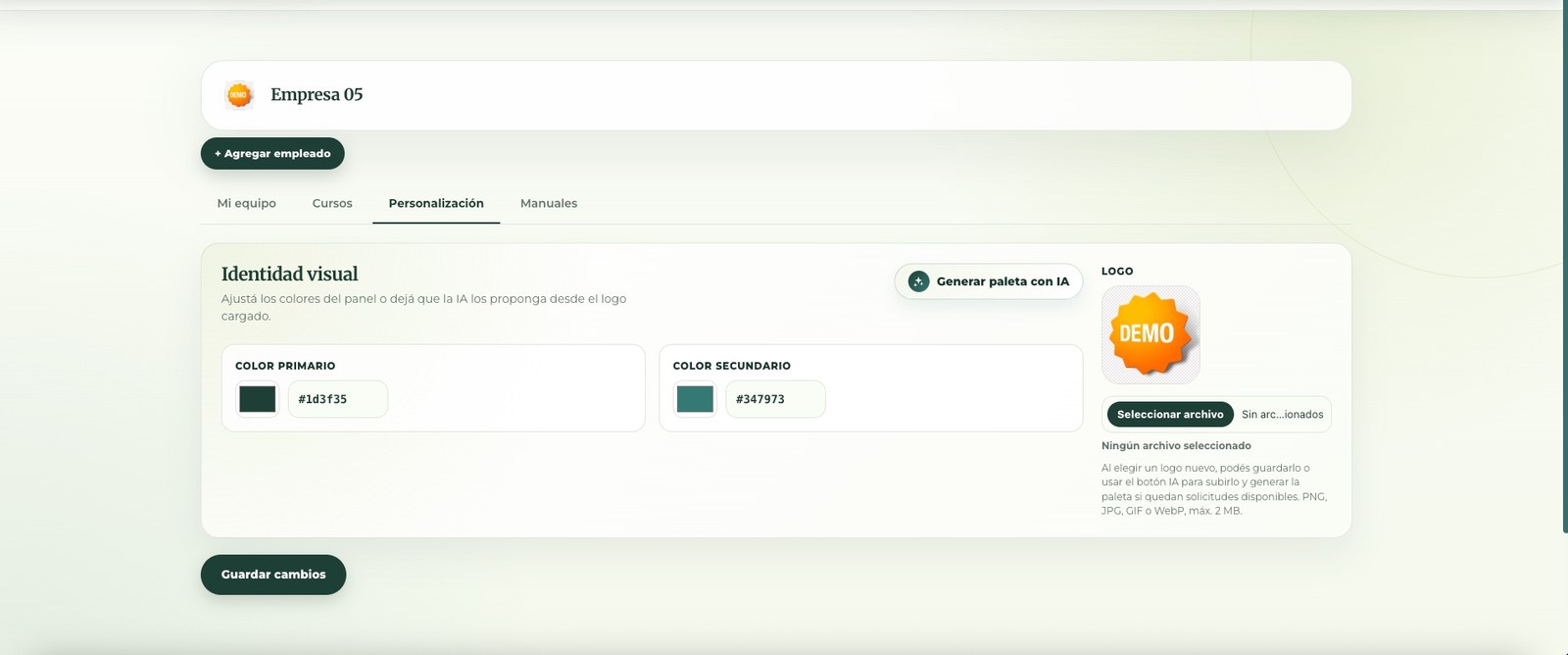Viewport: 1568px width, 655px height.
Task: Go to the Manuales tab
Action: coord(549,203)
